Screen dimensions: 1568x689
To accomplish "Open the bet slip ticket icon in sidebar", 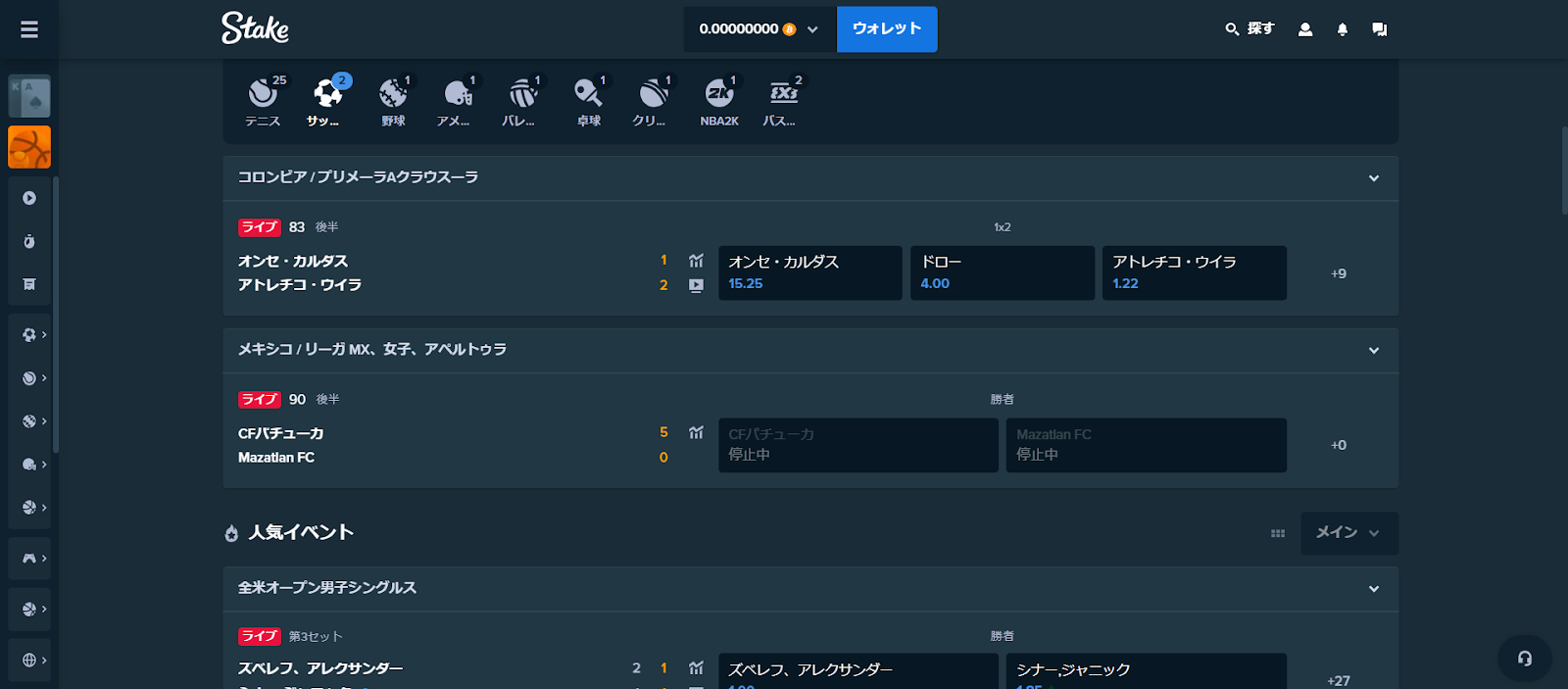I will click(x=29, y=284).
